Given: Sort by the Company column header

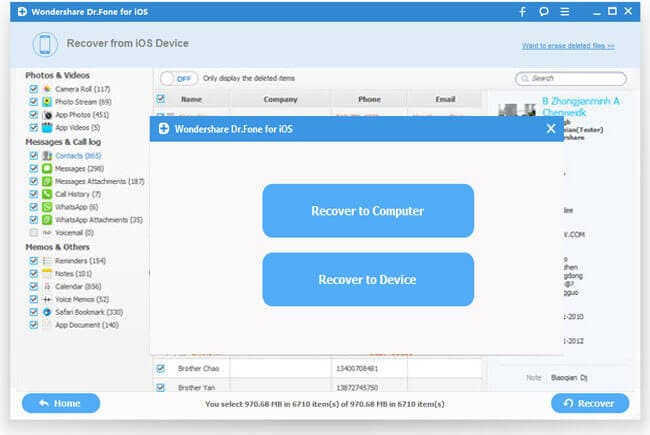Looking at the screenshot, I should click(x=280, y=100).
